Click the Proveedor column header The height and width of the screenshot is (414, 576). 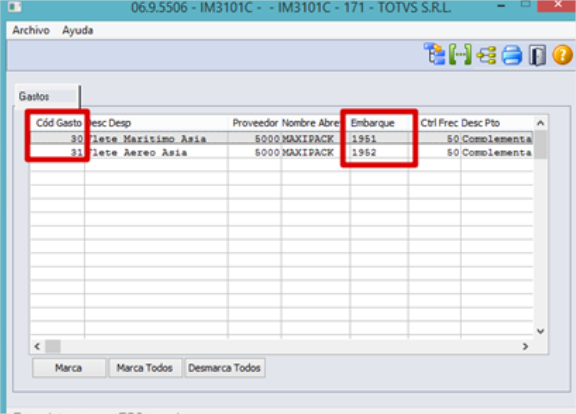click(x=255, y=123)
